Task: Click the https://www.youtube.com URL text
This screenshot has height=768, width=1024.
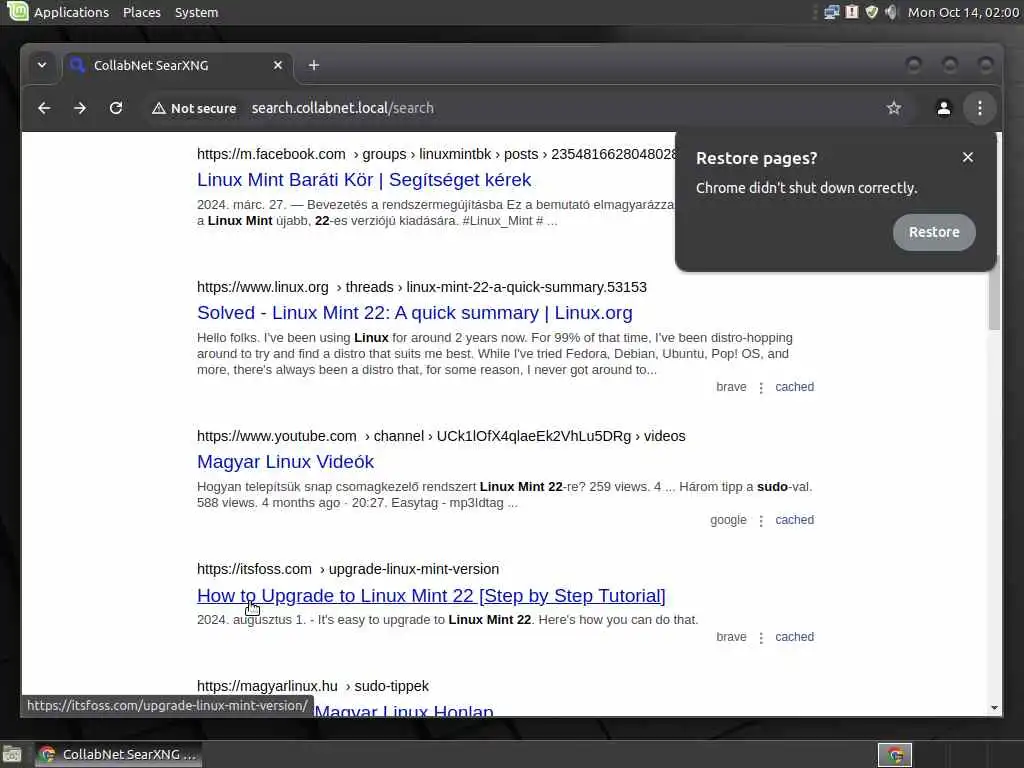Action: coord(277,436)
